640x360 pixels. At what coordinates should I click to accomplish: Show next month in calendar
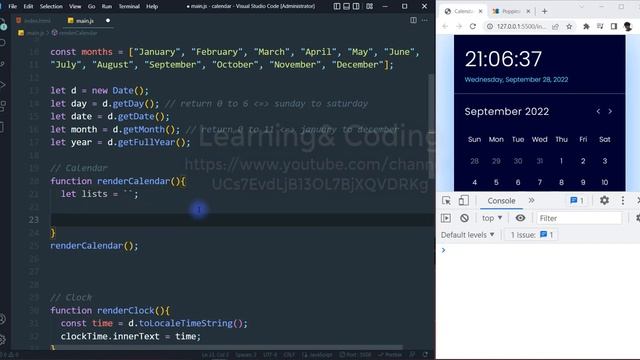click(x=610, y=111)
